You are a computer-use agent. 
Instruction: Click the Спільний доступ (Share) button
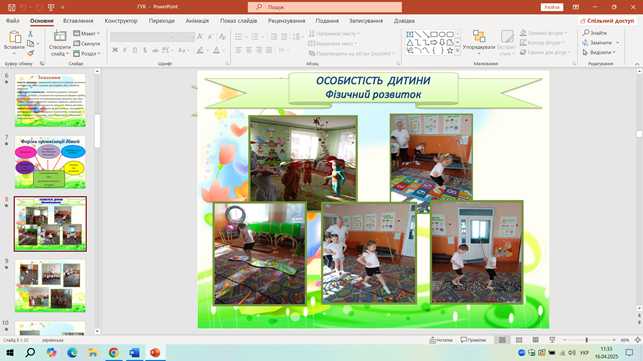tap(607, 21)
